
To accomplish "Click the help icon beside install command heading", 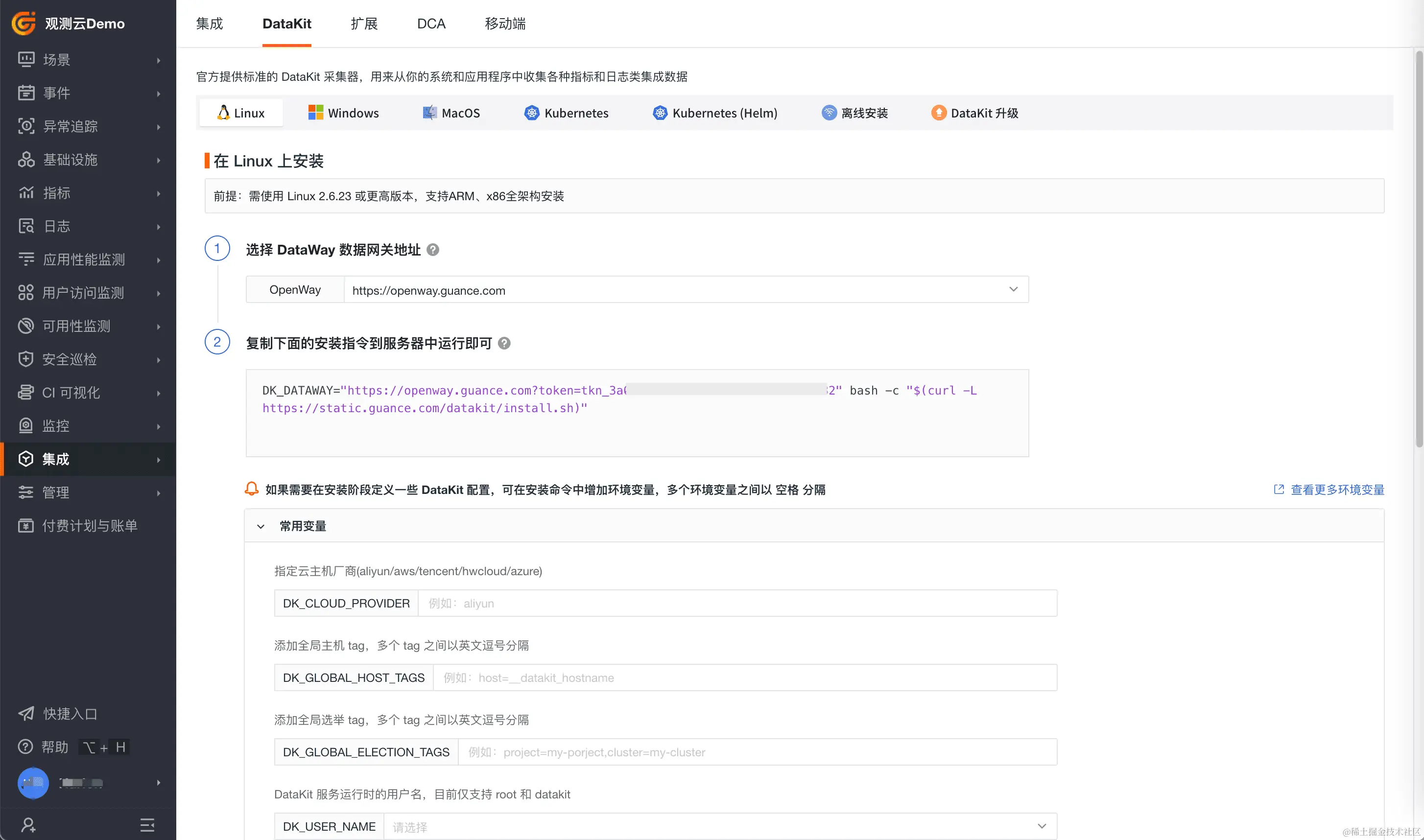I will pyautogui.click(x=504, y=343).
